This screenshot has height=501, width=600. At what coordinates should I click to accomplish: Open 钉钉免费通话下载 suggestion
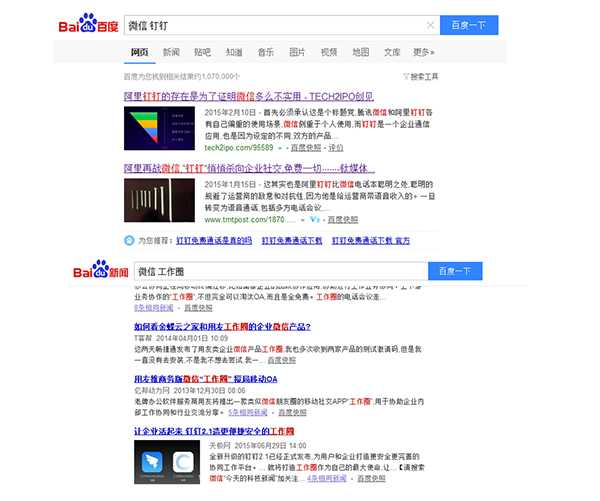(292, 240)
